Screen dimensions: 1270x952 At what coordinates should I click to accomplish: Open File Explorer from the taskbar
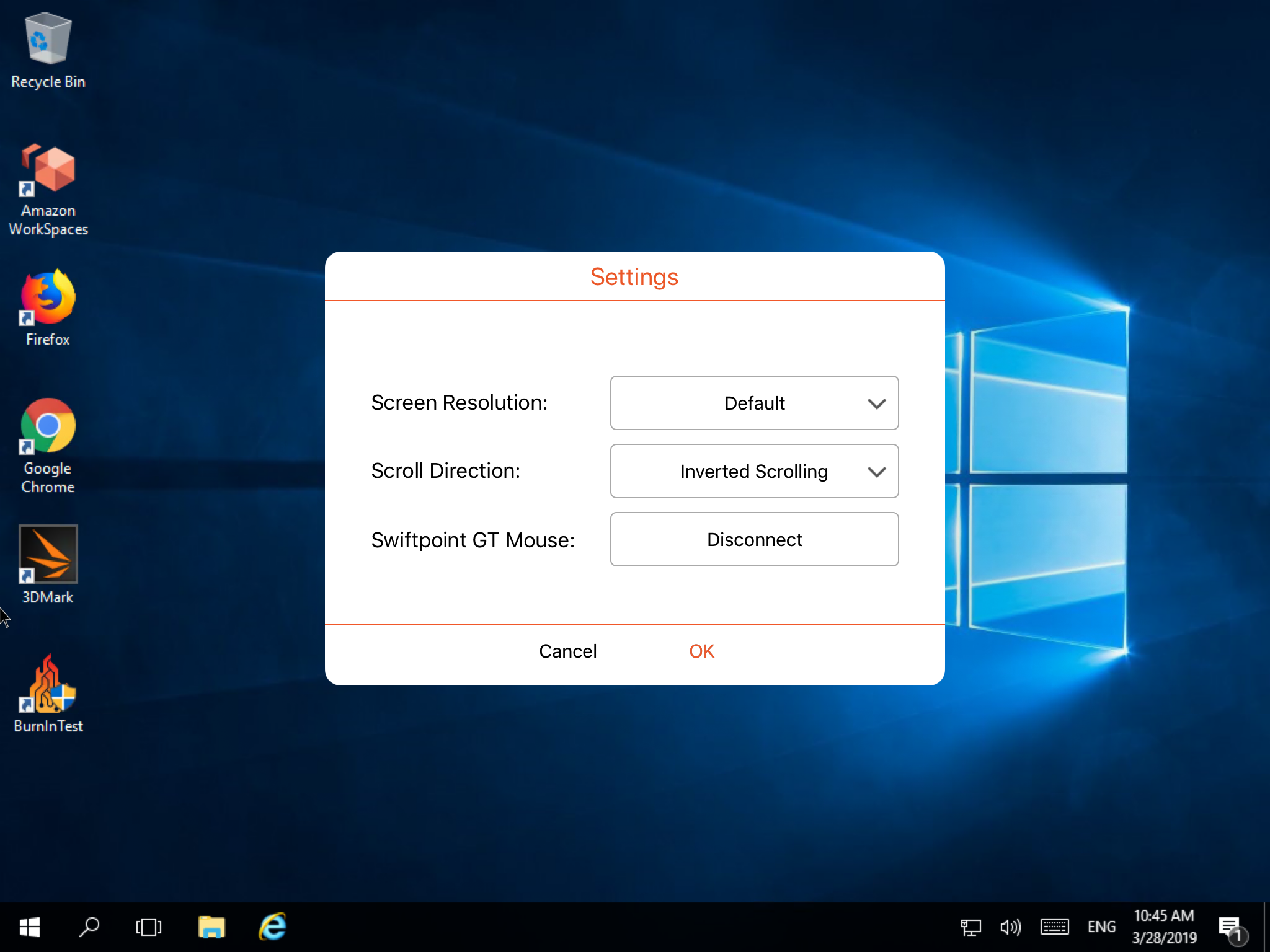tap(211, 927)
